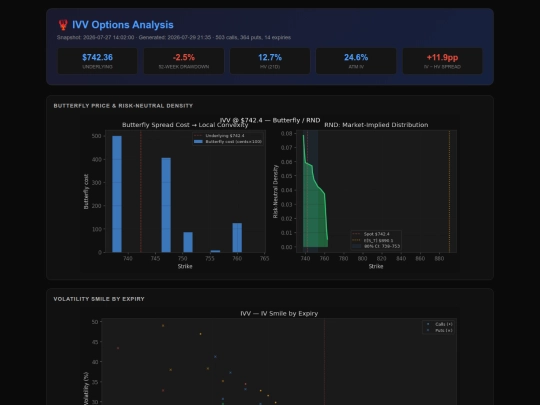
Task: Click the Strike axis label under butterfly chart
Action: coord(185,266)
